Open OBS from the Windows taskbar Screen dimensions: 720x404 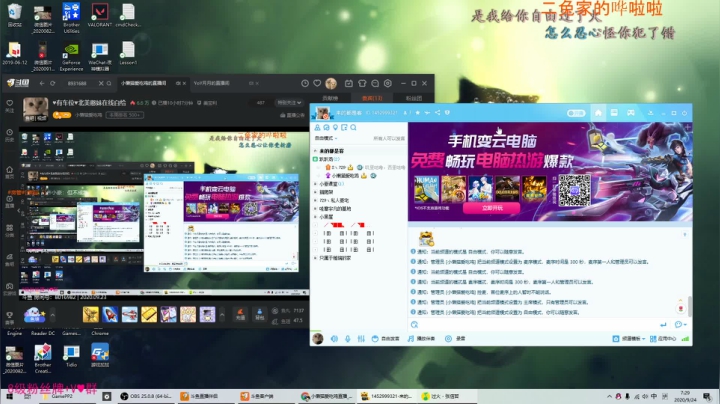point(145,396)
